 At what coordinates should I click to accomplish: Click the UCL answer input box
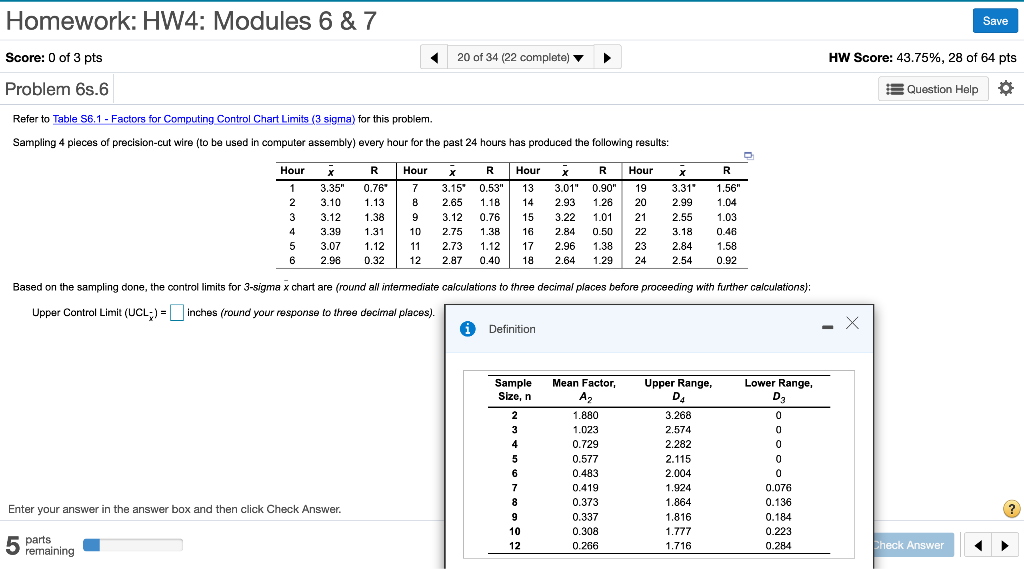pos(176,313)
